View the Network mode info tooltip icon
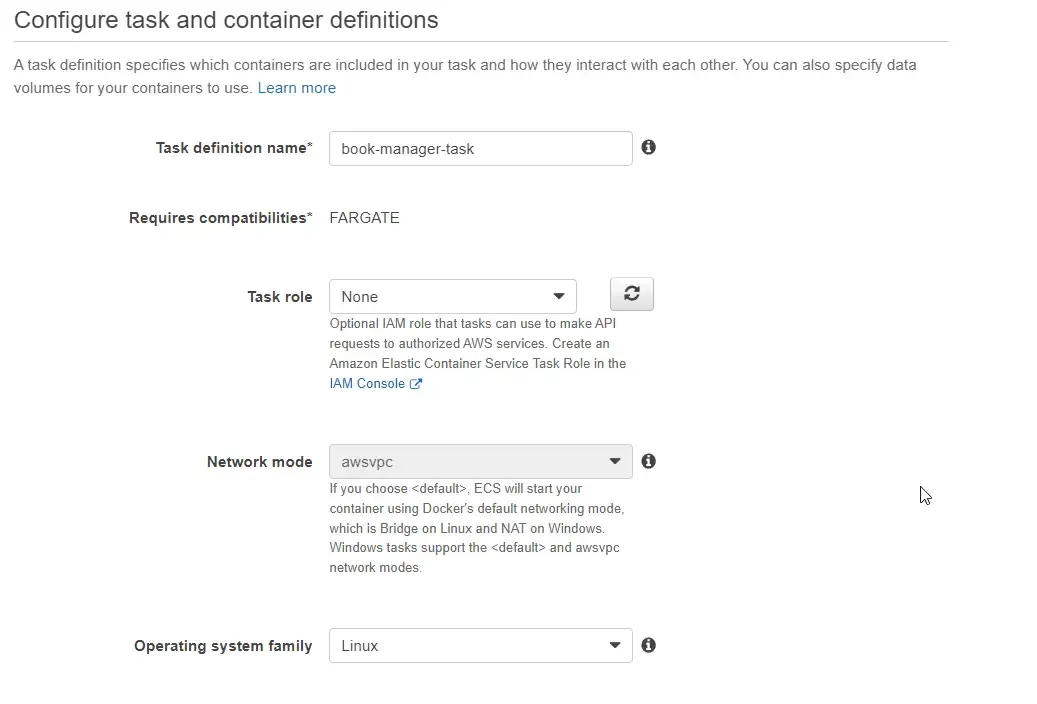The height and width of the screenshot is (704, 1037). (648, 461)
